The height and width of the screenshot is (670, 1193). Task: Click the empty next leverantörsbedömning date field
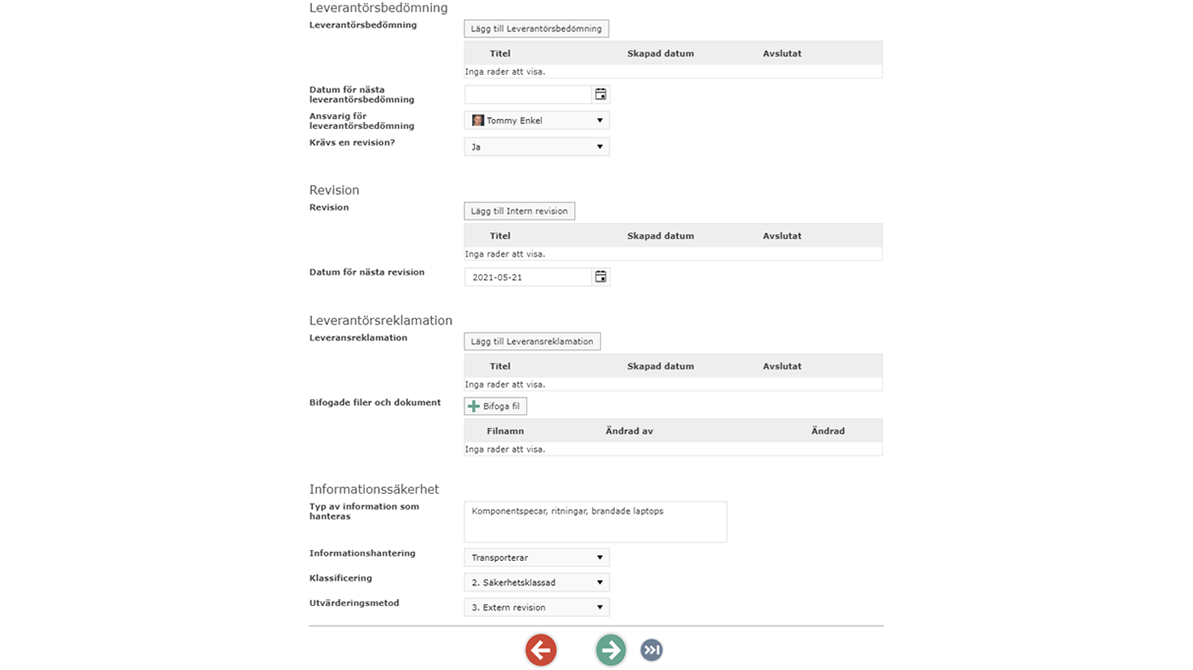coord(528,94)
